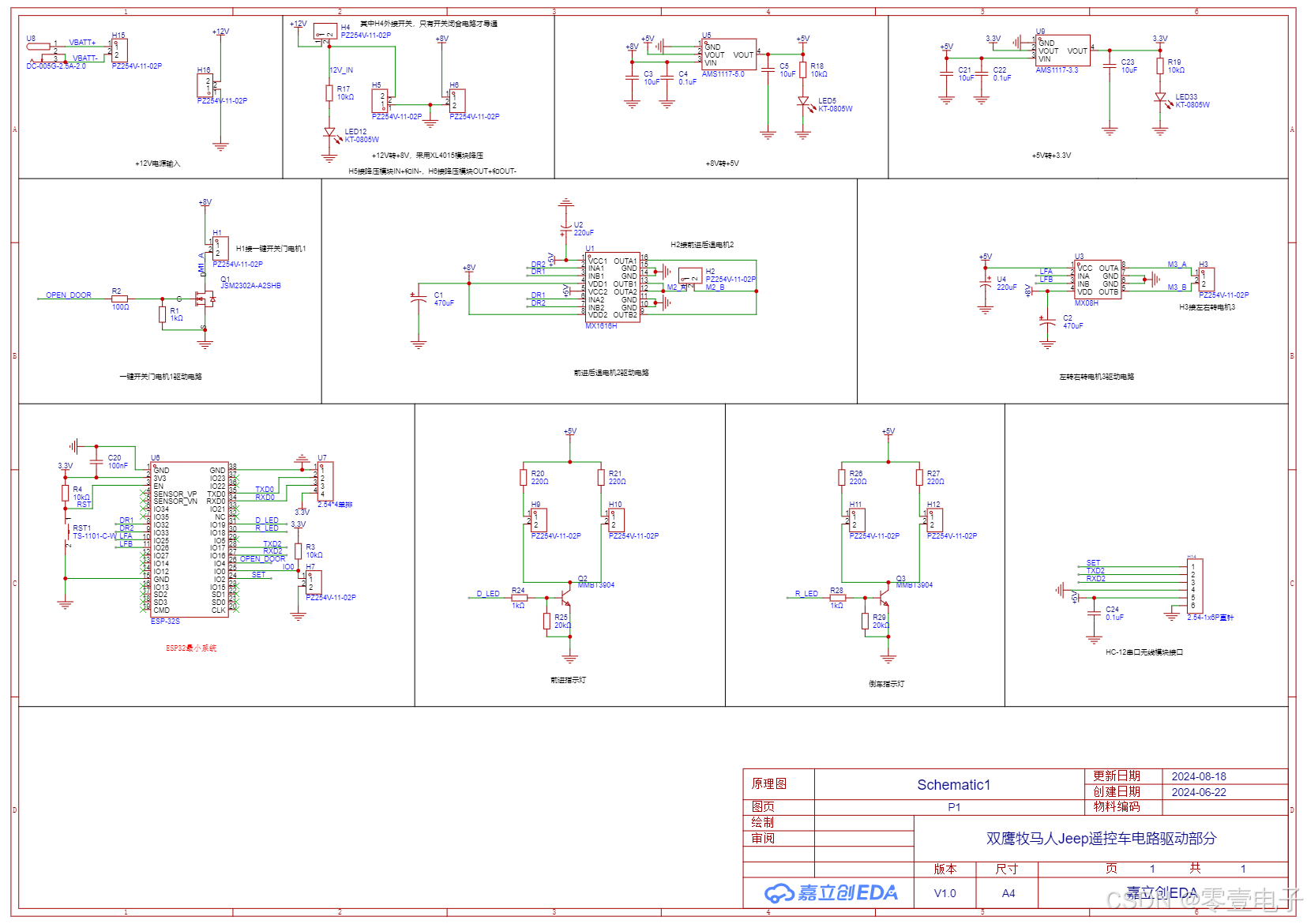Viewport: 1307px width, 924px height.
Task: Select the H12 reverse light header
Action: click(x=935, y=520)
